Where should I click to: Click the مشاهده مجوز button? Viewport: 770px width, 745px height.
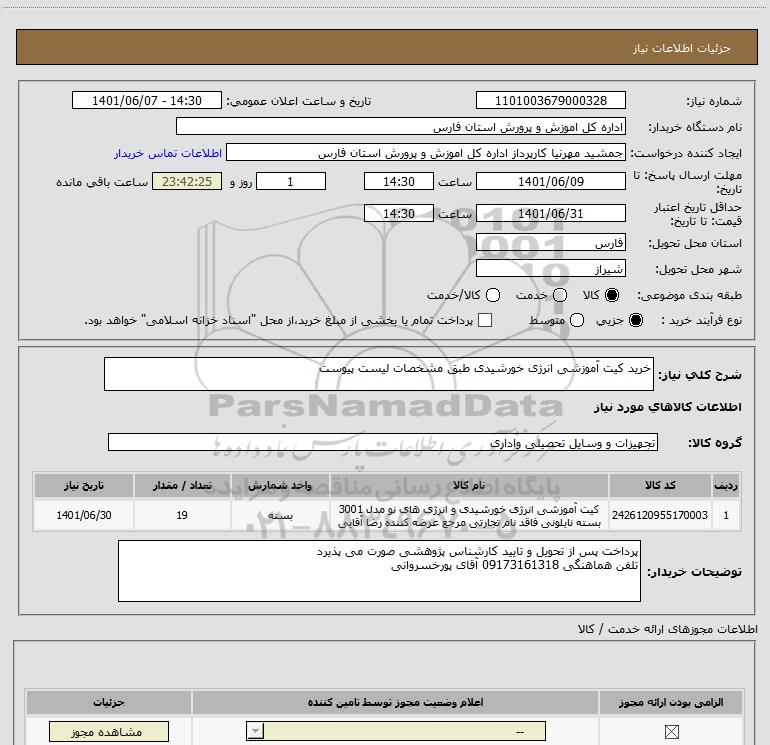[x=109, y=732]
